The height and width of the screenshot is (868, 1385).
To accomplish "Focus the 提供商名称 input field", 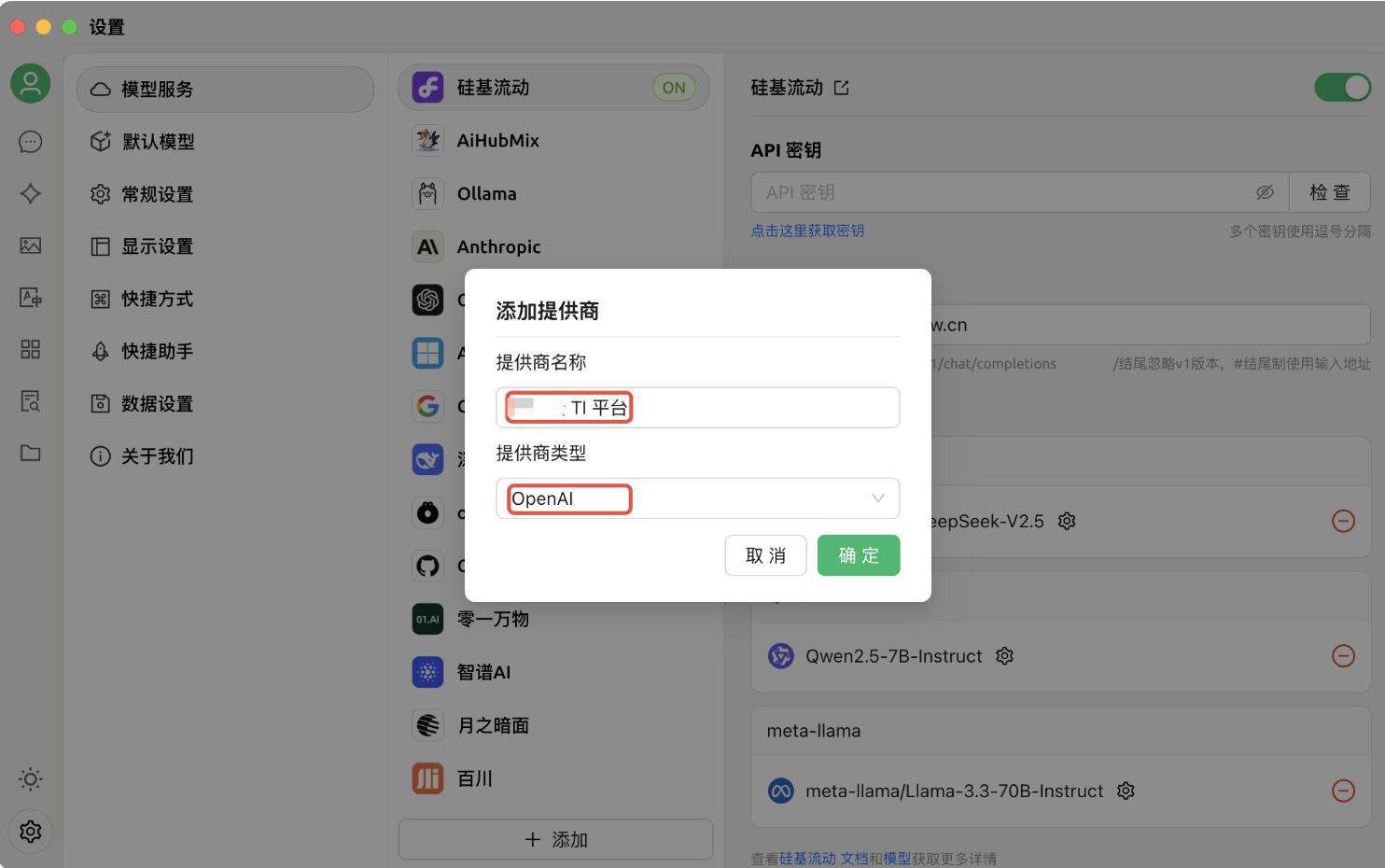I will (697, 408).
